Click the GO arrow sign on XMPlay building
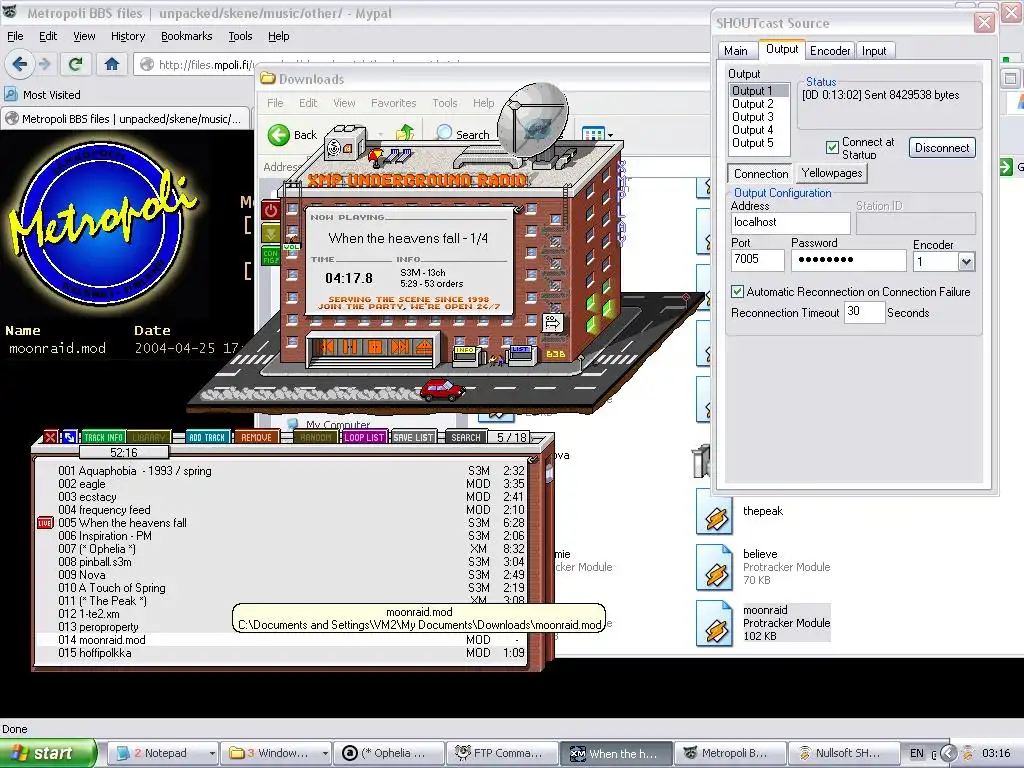 coord(552,322)
